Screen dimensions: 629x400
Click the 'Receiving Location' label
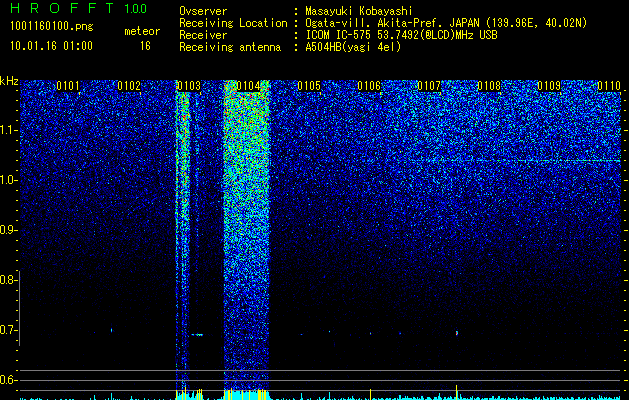233,23
